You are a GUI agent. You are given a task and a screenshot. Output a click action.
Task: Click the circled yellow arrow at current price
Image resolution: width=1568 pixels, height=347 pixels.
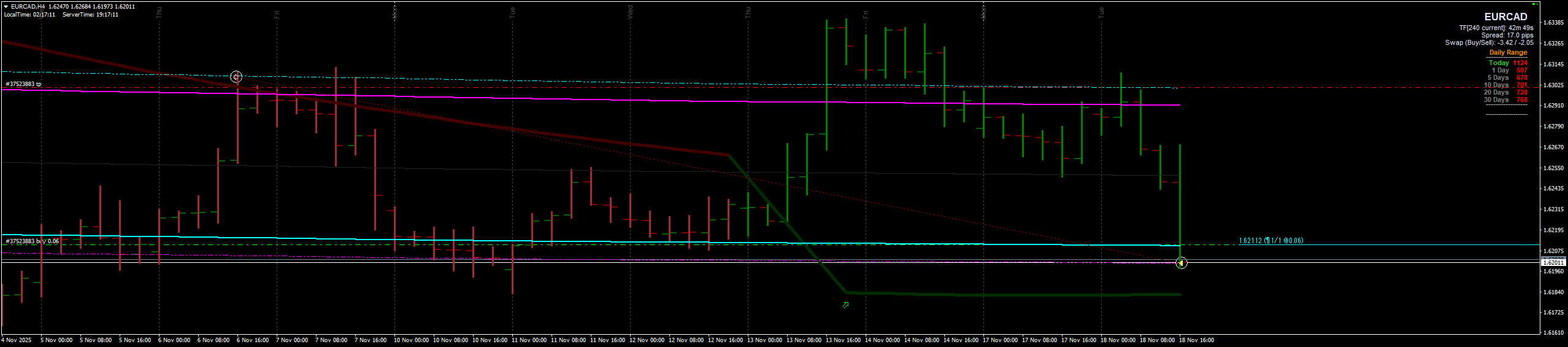[x=1181, y=263]
